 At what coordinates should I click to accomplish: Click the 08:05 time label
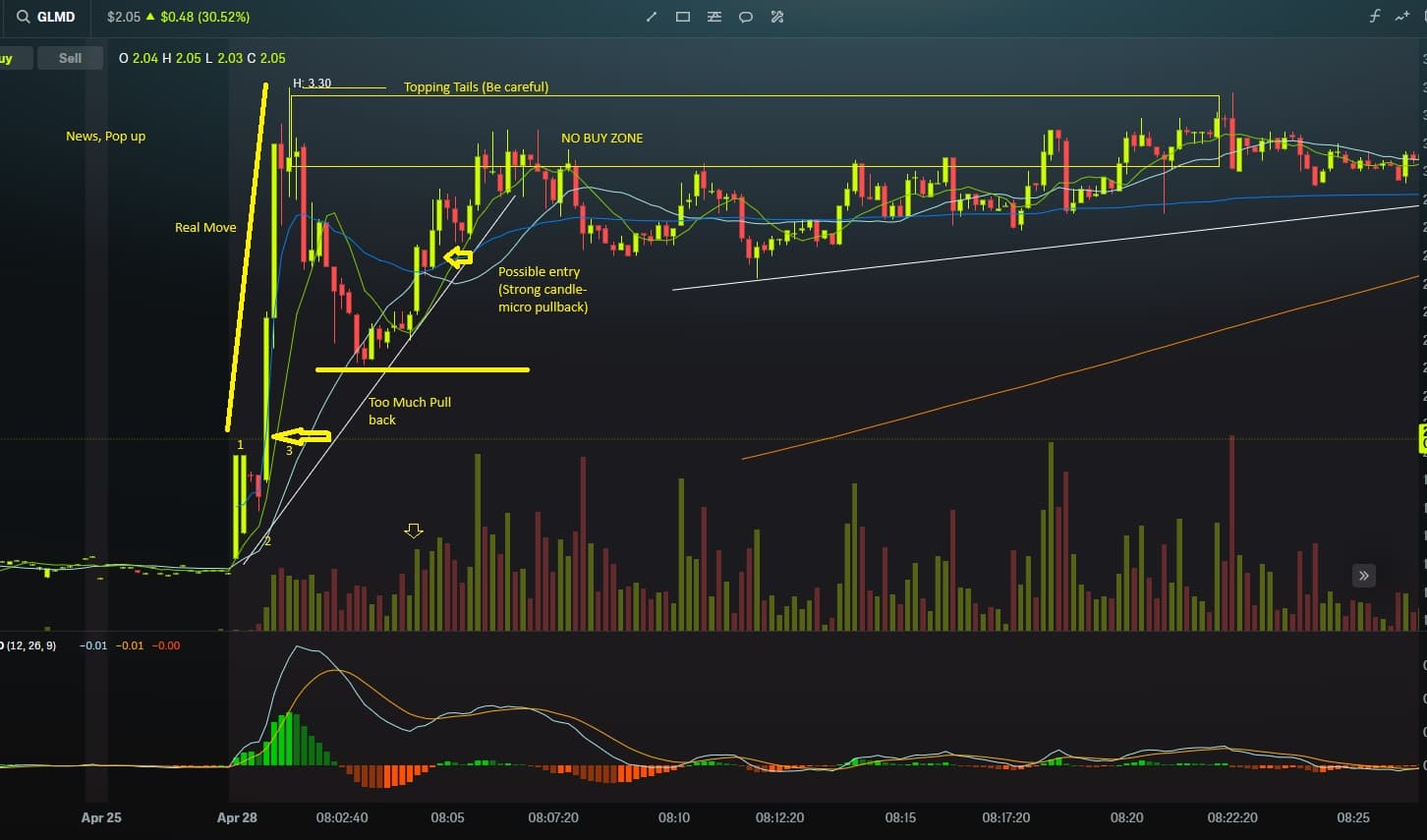pyautogui.click(x=447, y=817)
